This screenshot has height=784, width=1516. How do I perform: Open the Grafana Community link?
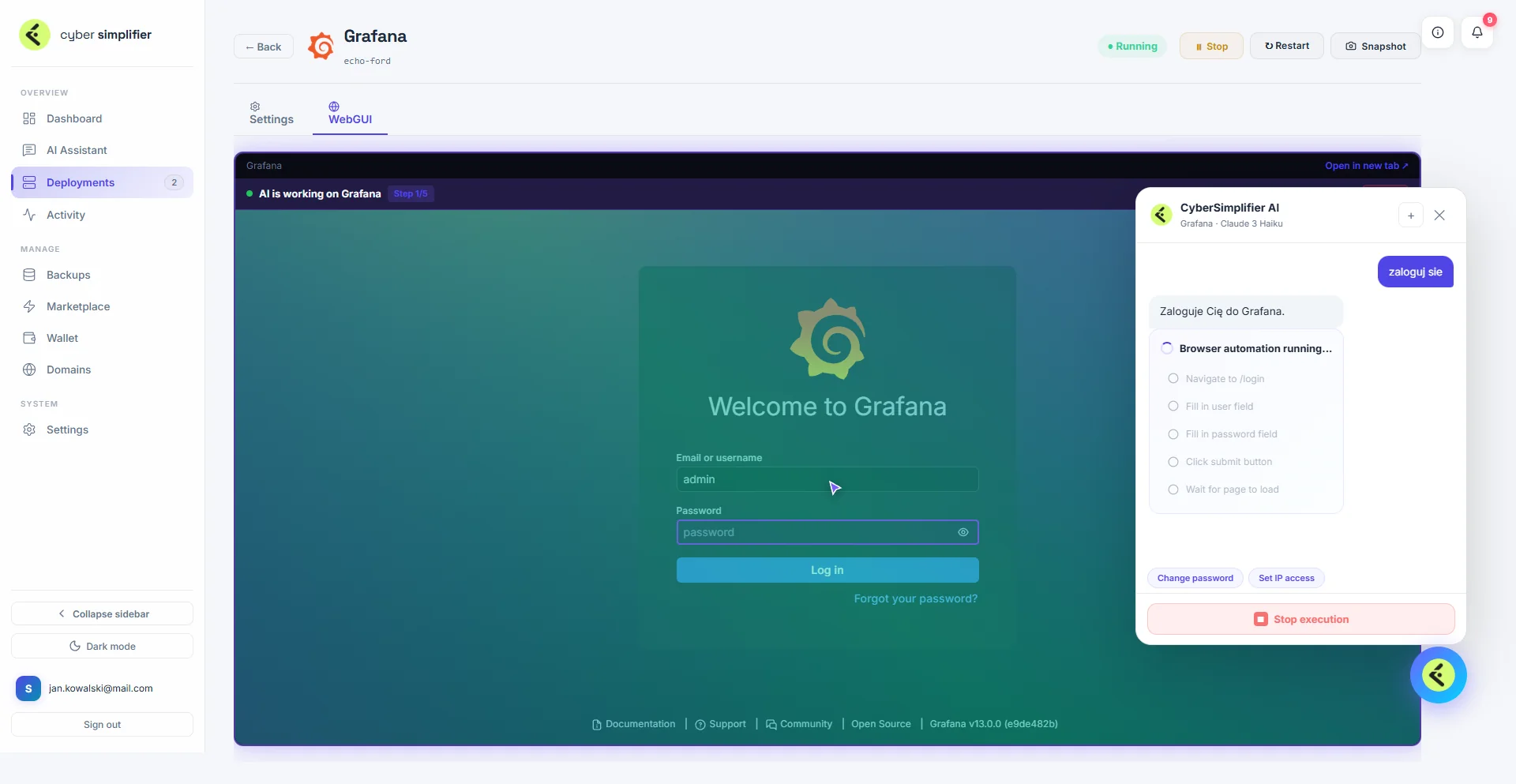[799, 724]
